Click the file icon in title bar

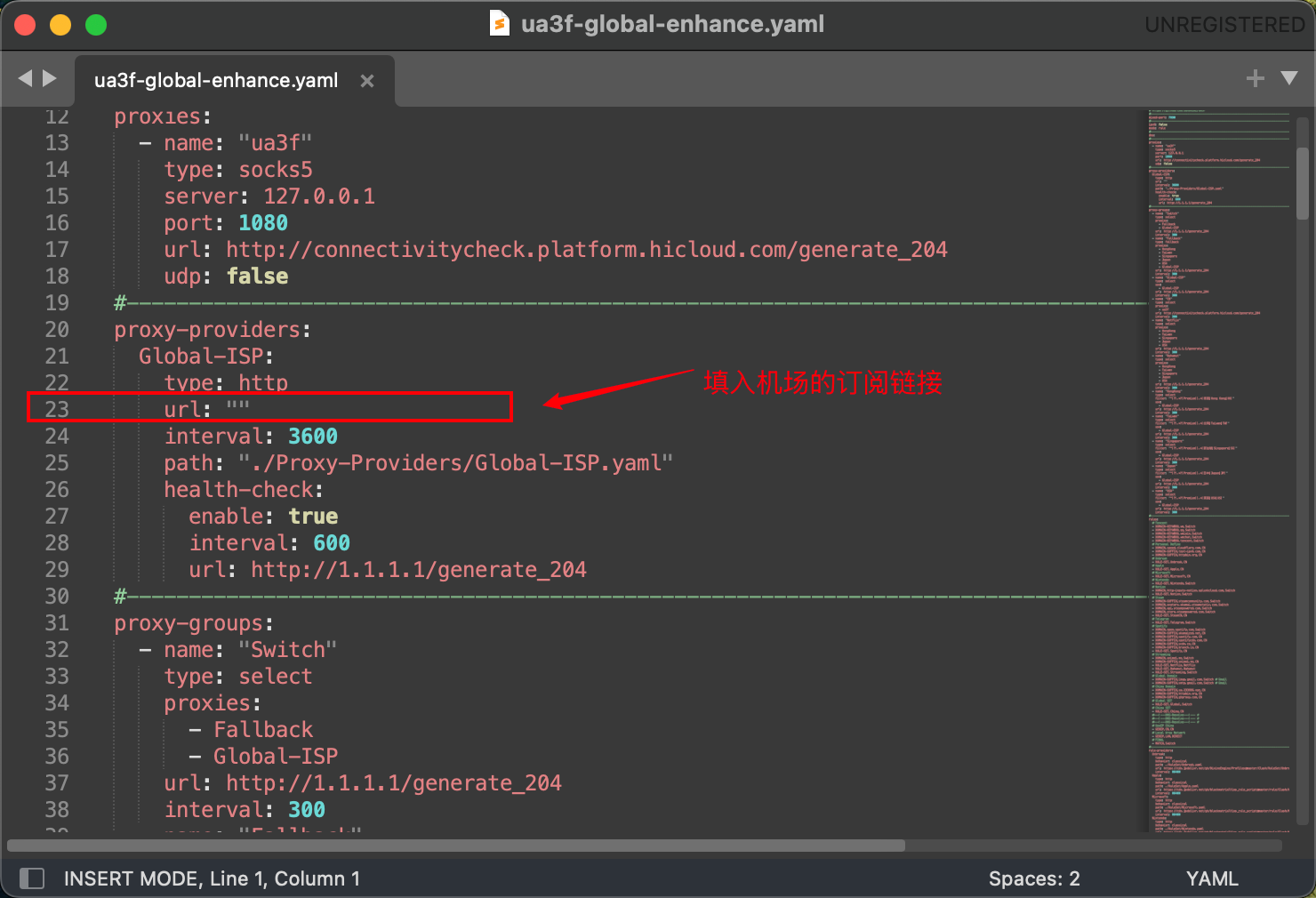(500, 24)
